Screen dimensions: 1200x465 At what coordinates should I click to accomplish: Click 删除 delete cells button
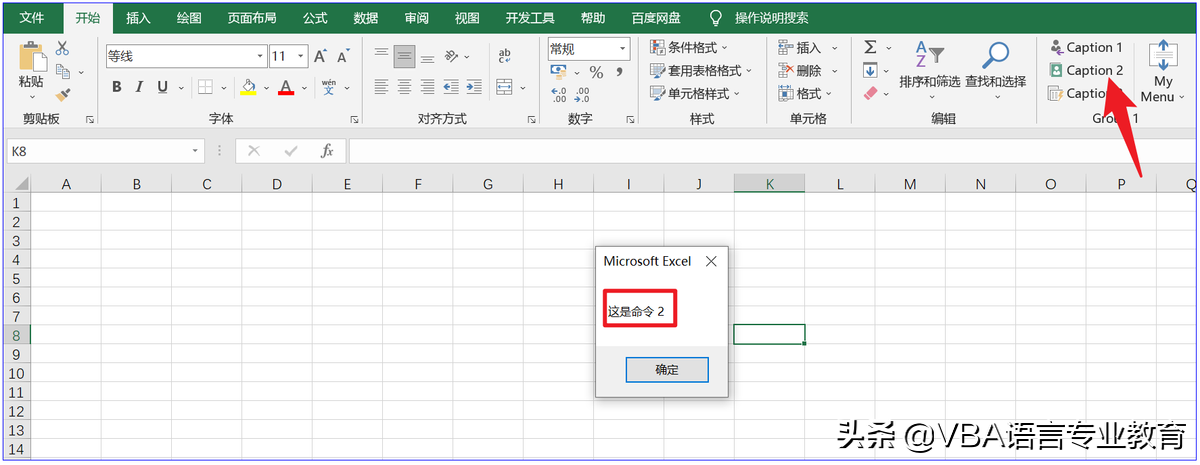[806, 70]
